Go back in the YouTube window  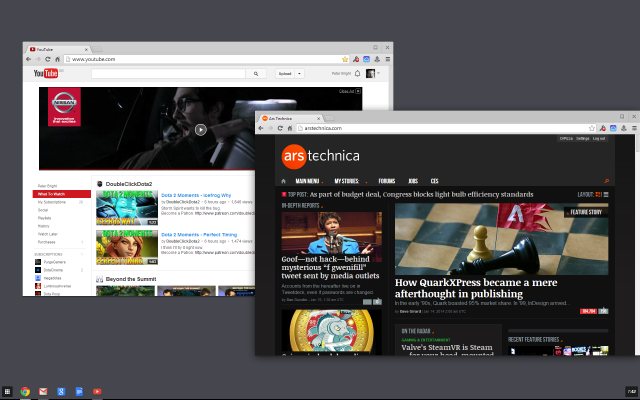pos(28,59)
